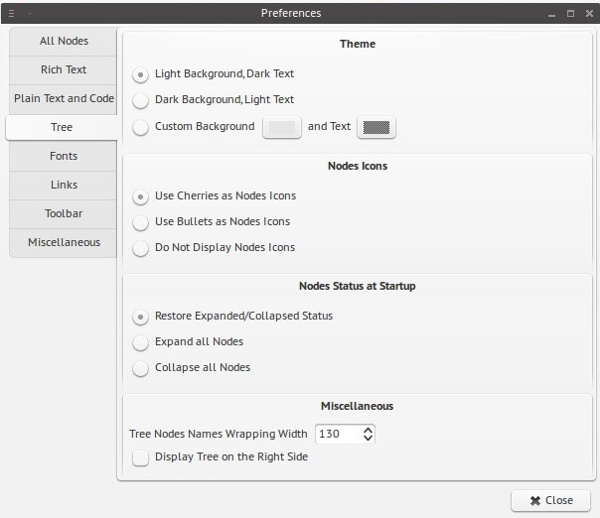600x518 pixels.
Task: Click the 'and Text' label
Action: click(329, 127)
